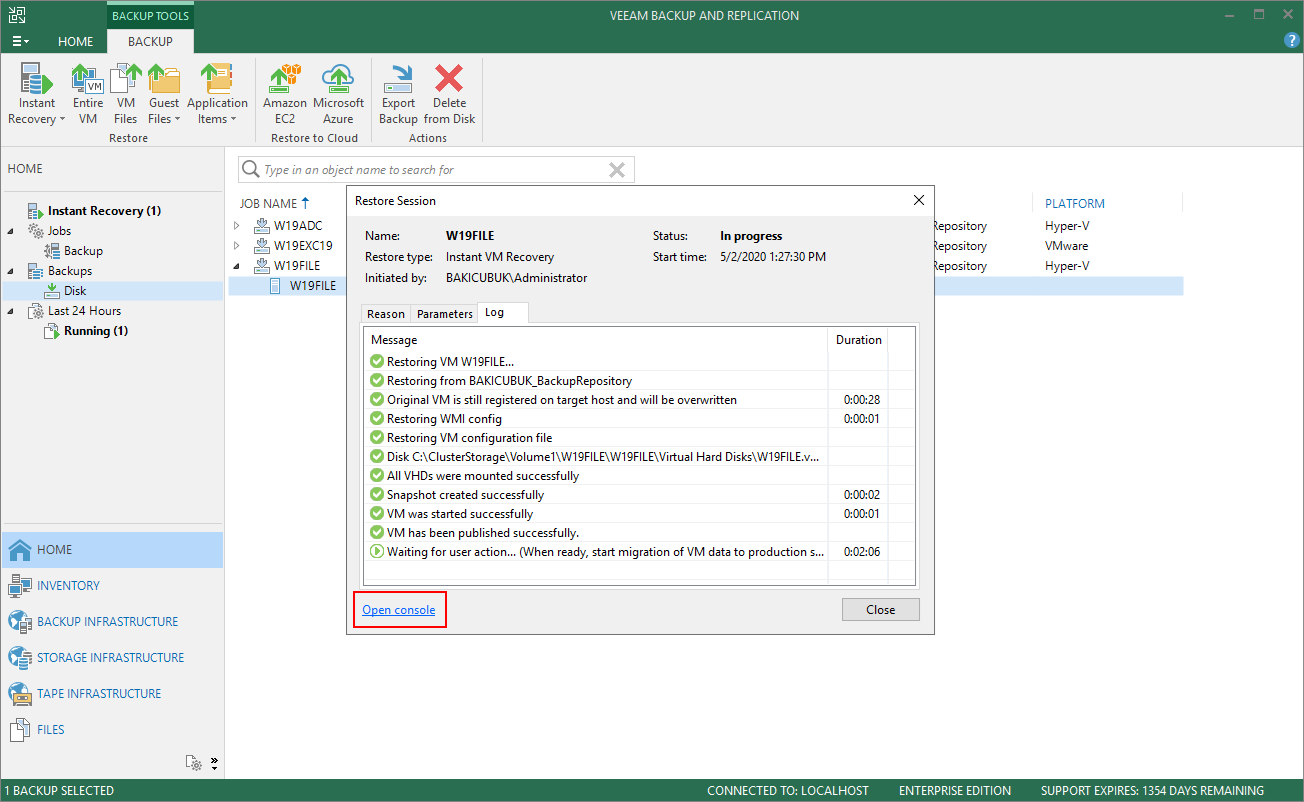
Task: Open the STORAGE INFRASTRUCTURE view
Action: point(112,658)
